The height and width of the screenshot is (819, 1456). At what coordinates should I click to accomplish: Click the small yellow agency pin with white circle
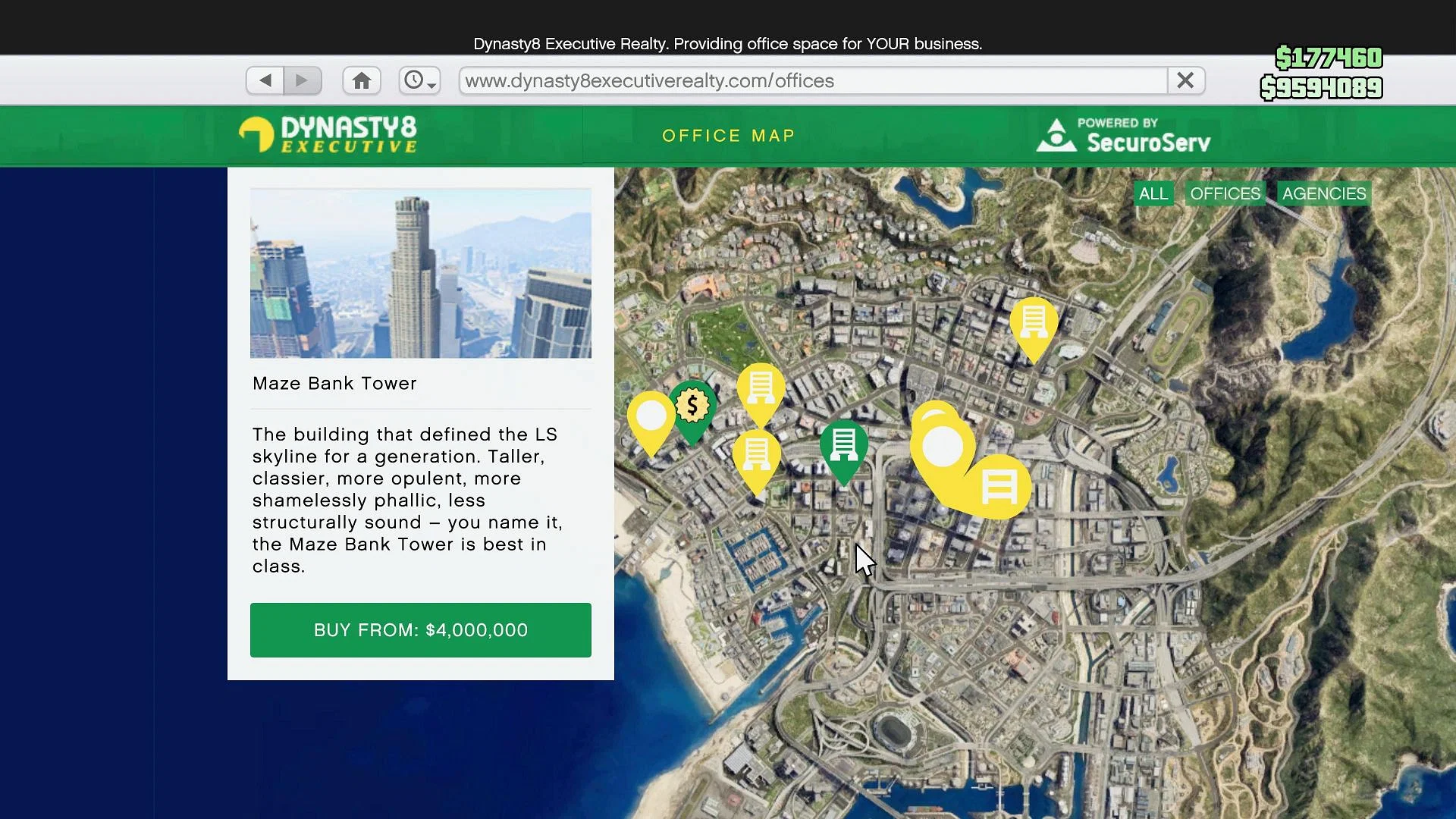(x=651, y=418)
